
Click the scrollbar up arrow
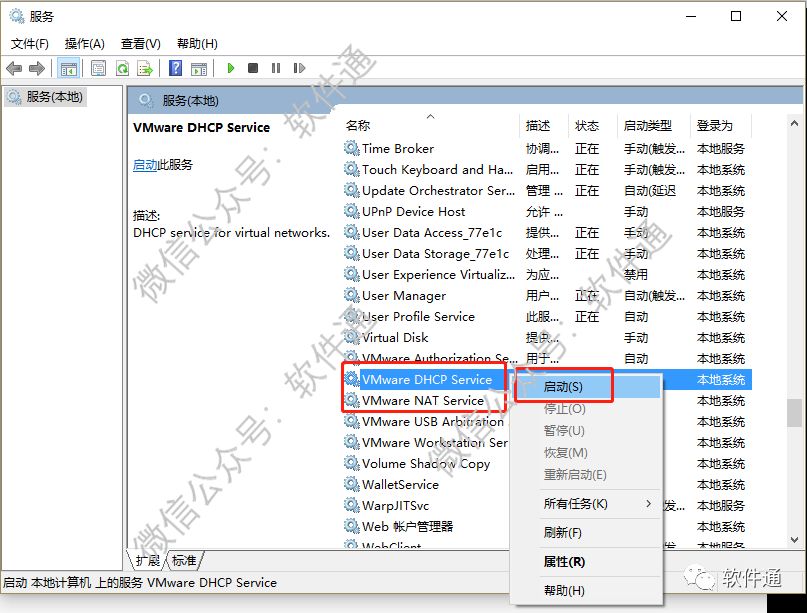(794, 124)
